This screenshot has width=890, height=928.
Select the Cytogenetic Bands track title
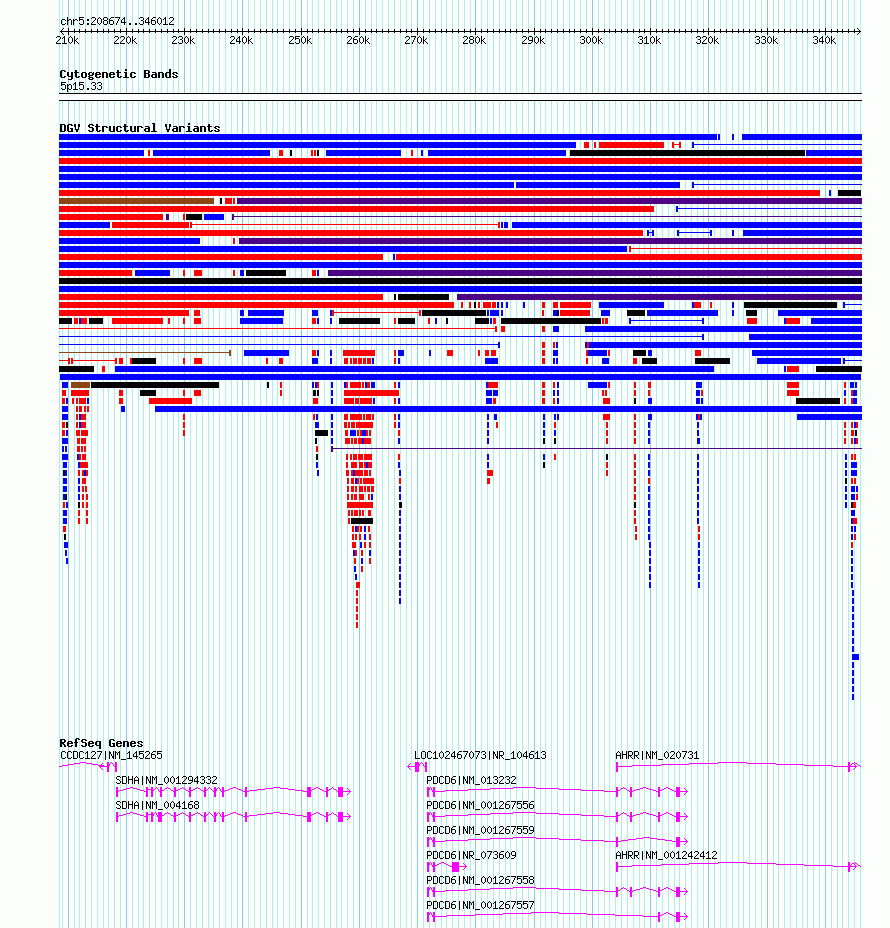(x=118, y=74)
